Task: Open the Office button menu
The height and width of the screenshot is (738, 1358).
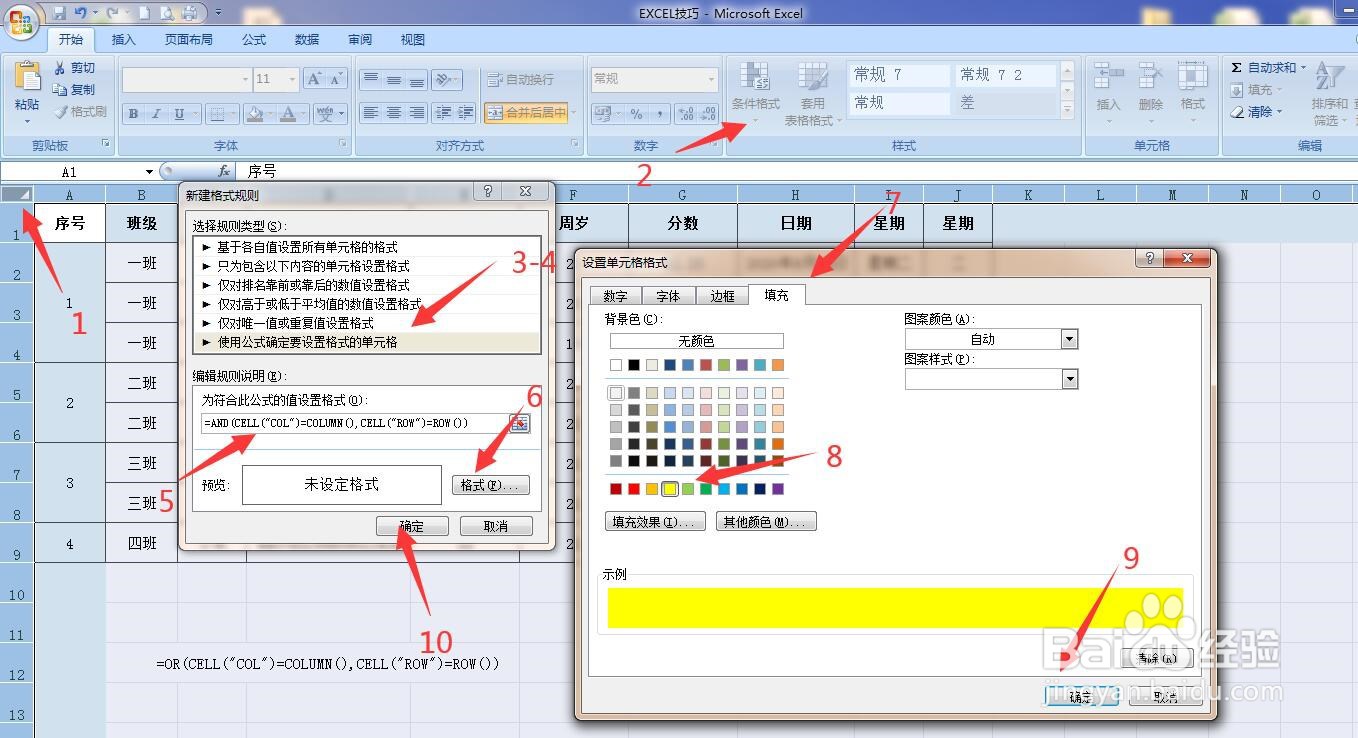Action: click(x=22, y=22)
